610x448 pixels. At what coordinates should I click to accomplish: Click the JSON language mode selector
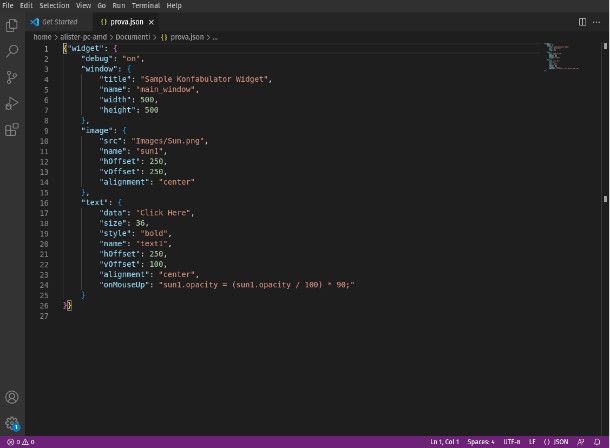tap(561, 441)
